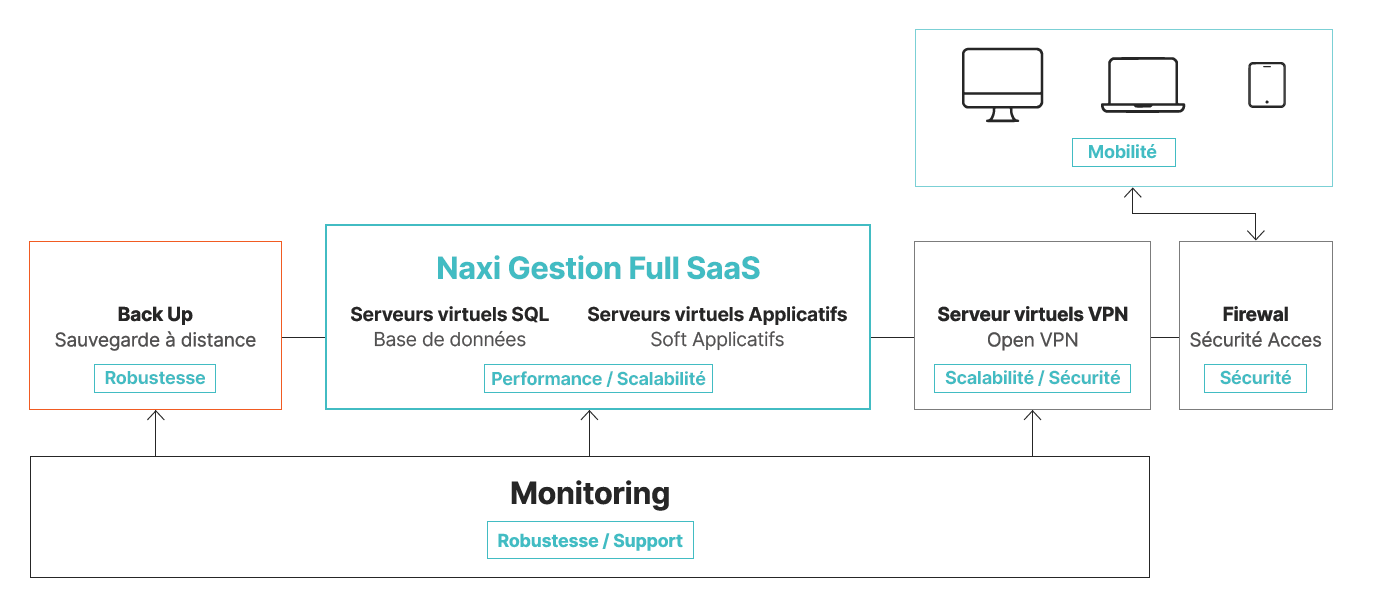Click the arrowhead pointing down at the Firewal box
The height and width of the screenshot is (609, 1373).
click(1256, 233)
